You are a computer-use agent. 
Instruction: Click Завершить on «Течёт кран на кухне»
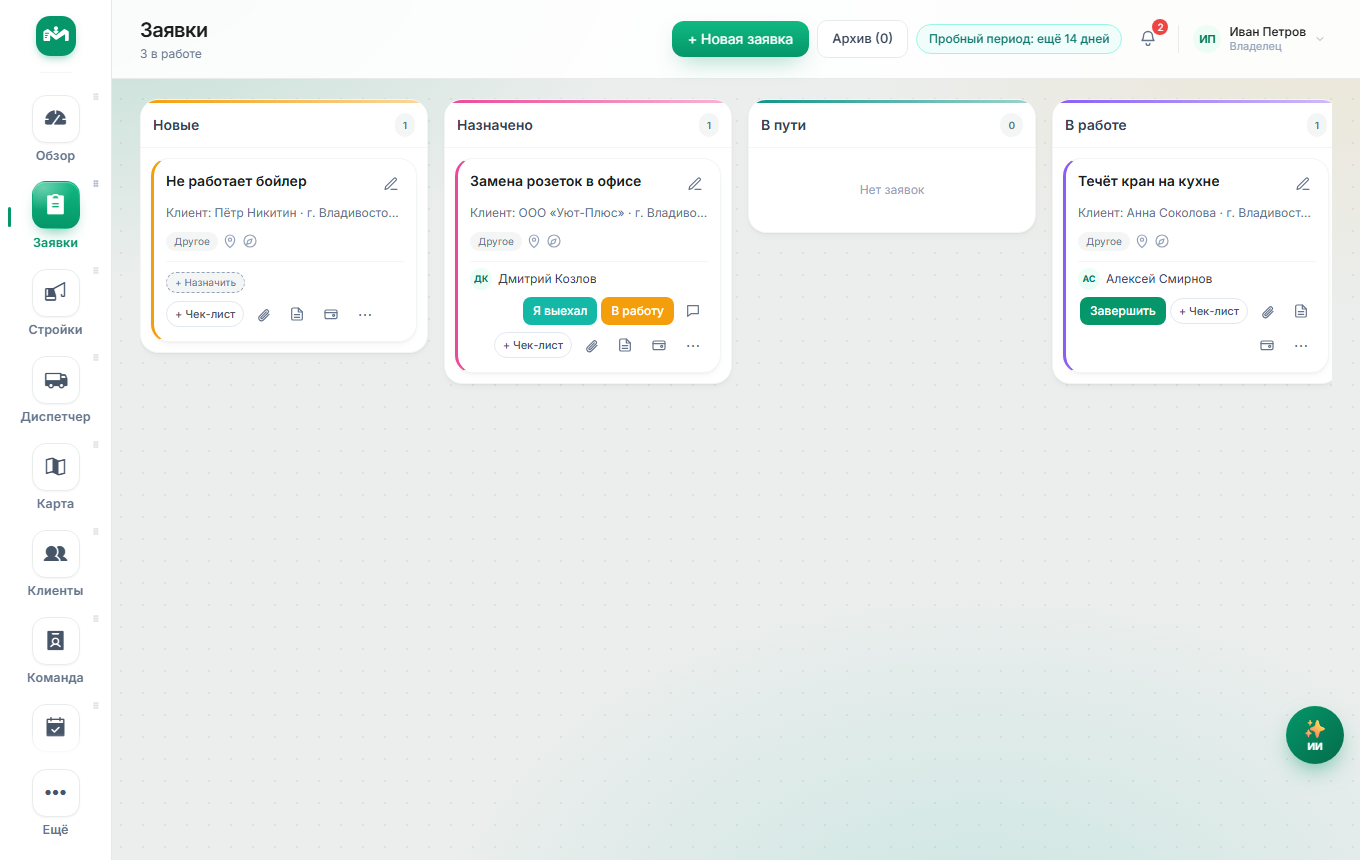[x=1122, y=311]
